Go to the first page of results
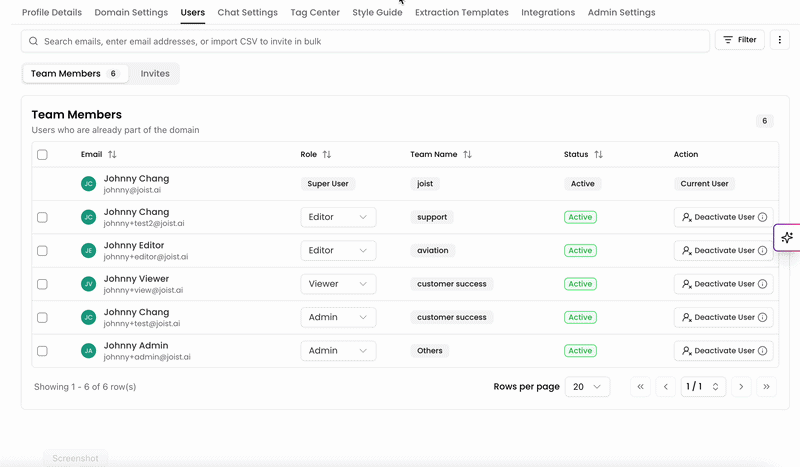800x467 pixels. (x=640, y=387)
